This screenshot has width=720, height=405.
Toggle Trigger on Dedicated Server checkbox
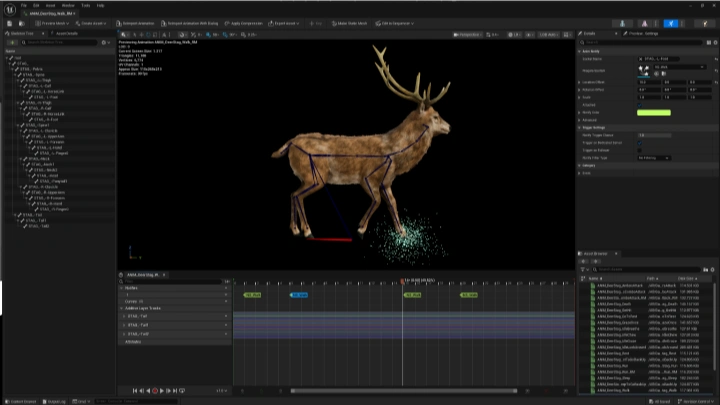tap(640, 143)
